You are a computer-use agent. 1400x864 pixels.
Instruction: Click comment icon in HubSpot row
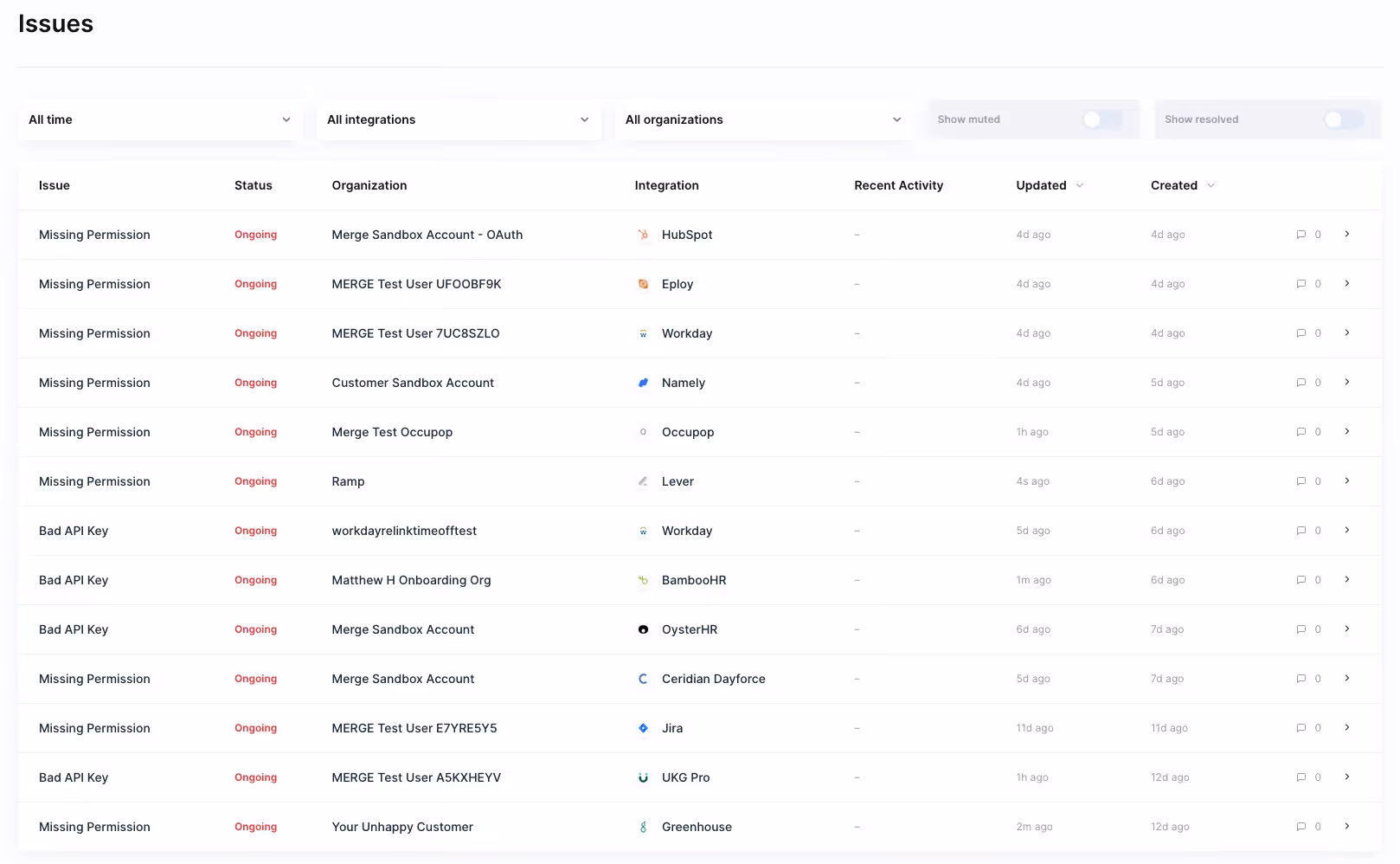coord(1300,235)
